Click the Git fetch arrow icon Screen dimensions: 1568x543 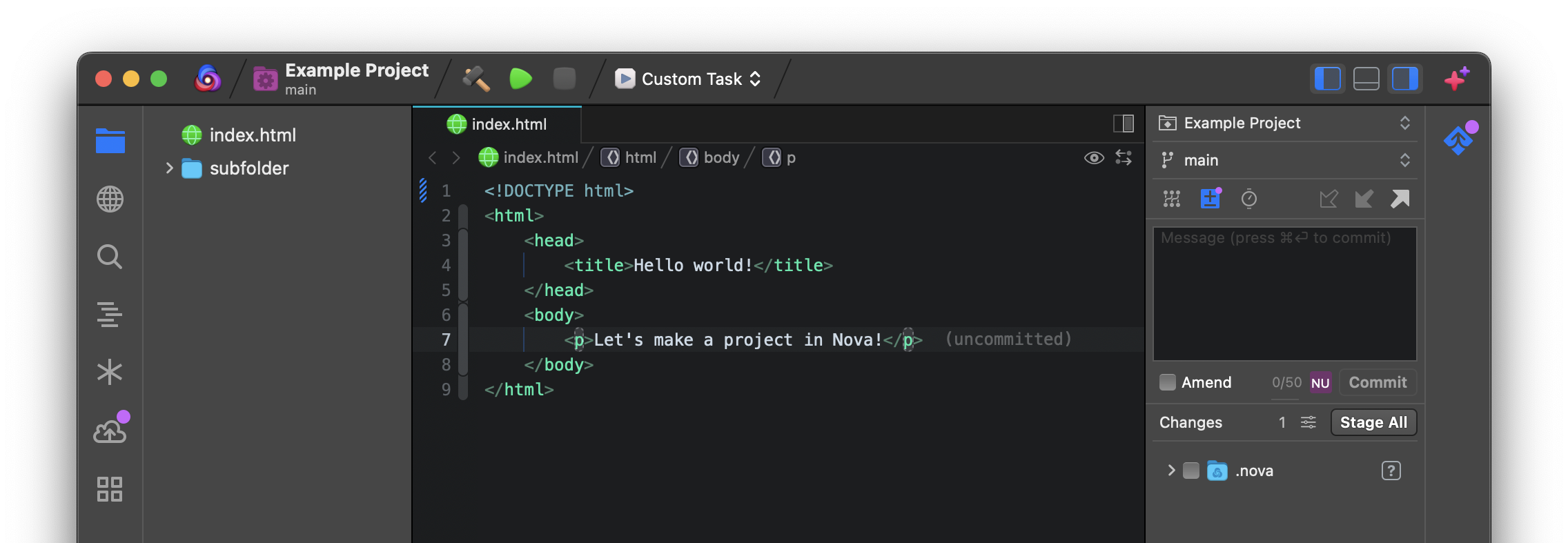[x=1329, y=199]
